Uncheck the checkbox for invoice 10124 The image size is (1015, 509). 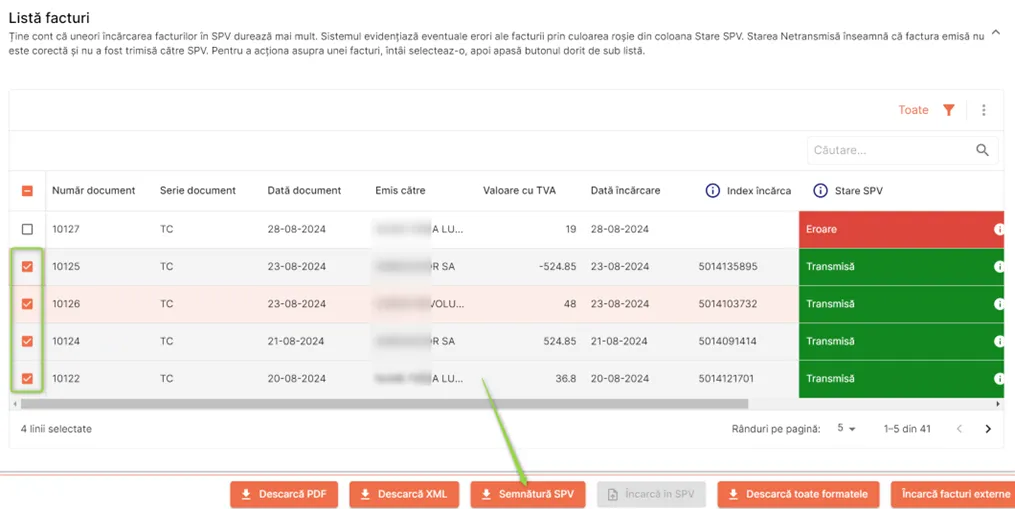tap(27, 341)
